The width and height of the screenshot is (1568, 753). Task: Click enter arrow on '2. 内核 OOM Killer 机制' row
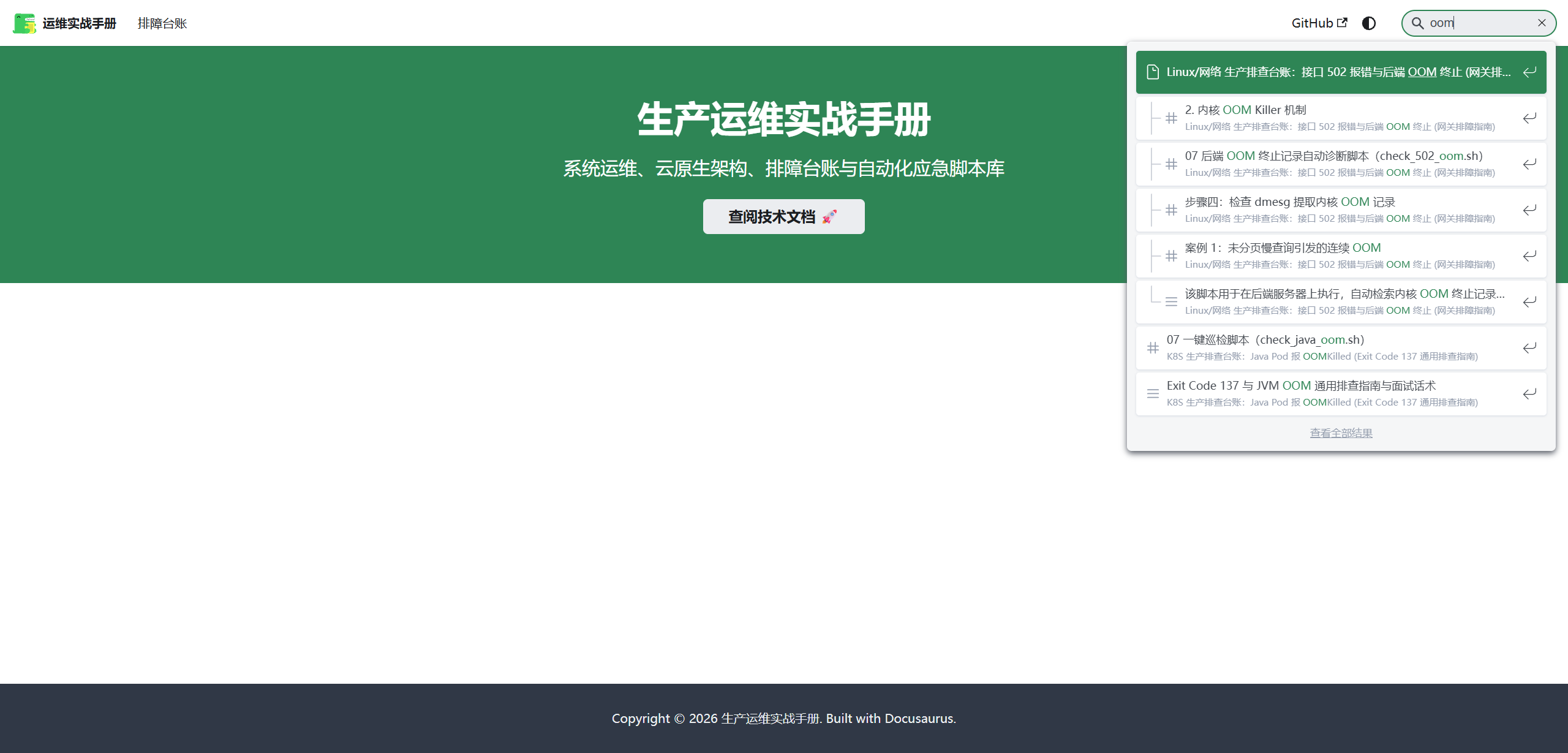click(x=1529, y=118)
